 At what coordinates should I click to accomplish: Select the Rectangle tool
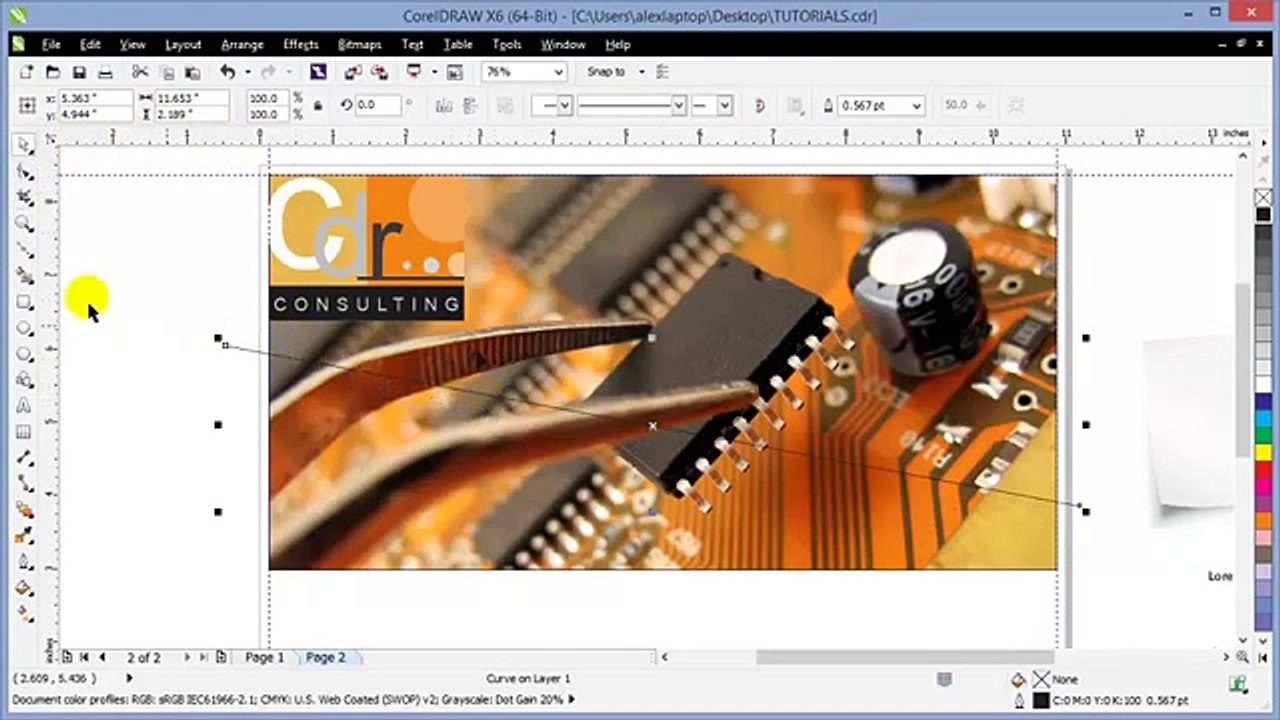pyautogui.click(x=24, y=302)
